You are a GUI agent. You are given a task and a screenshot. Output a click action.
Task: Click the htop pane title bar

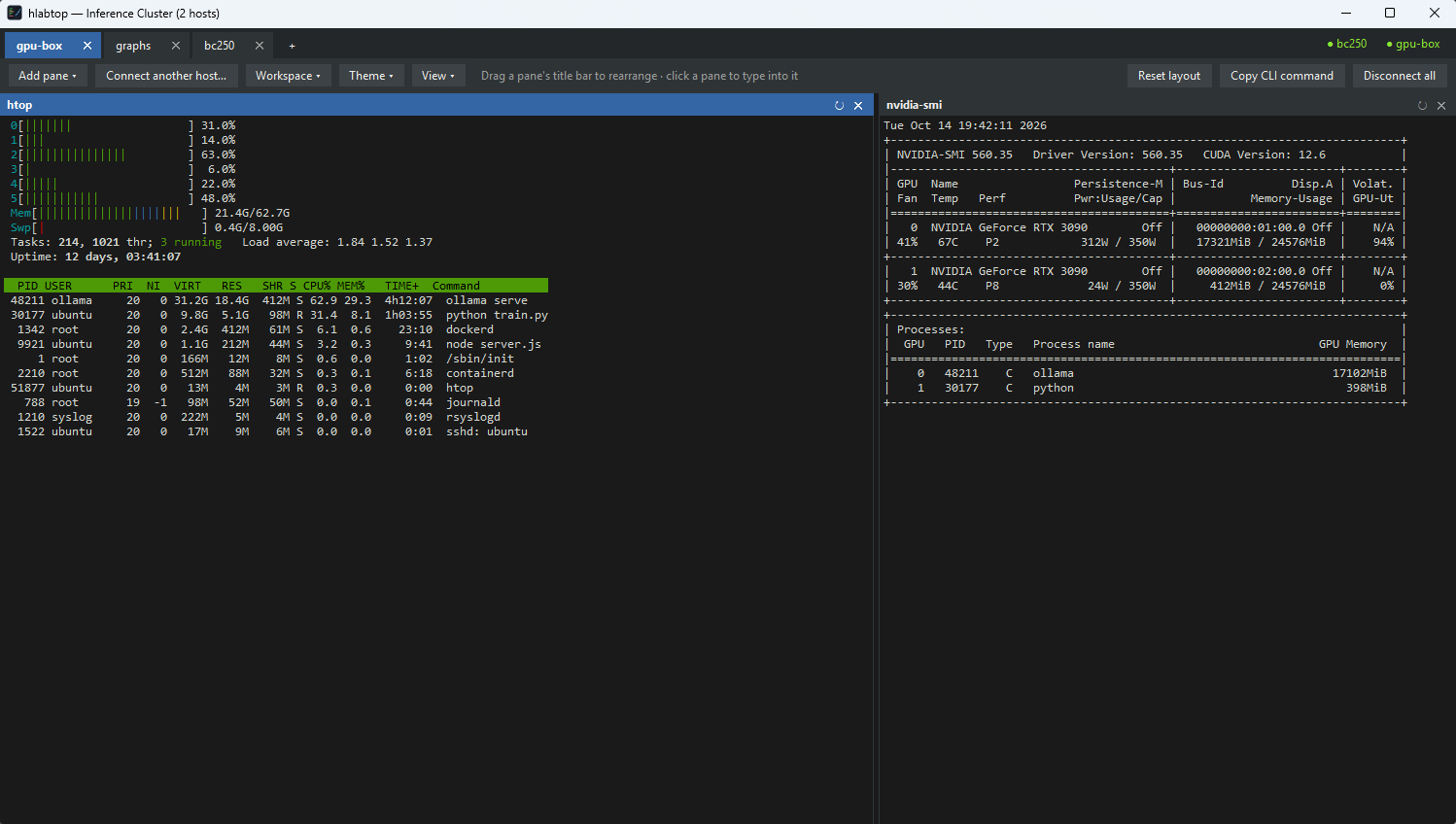[x=436, y=105]
